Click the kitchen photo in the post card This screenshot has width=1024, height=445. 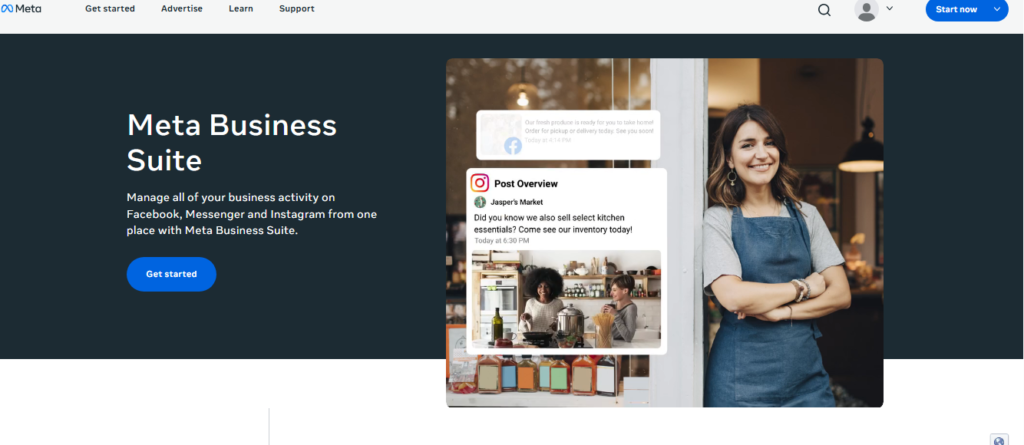(566, 299)
